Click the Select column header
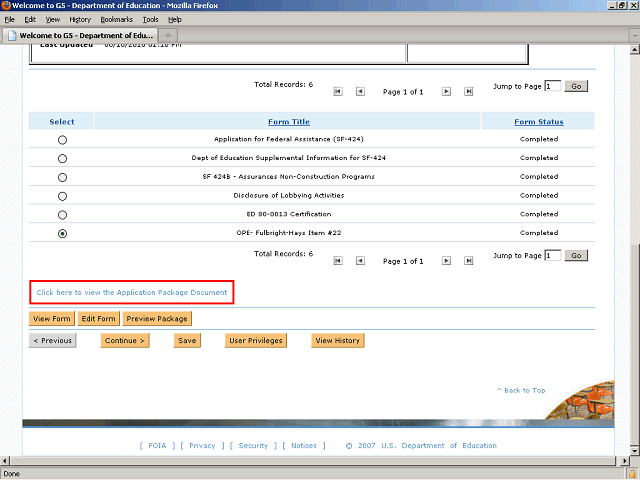 tap(62, 122)
